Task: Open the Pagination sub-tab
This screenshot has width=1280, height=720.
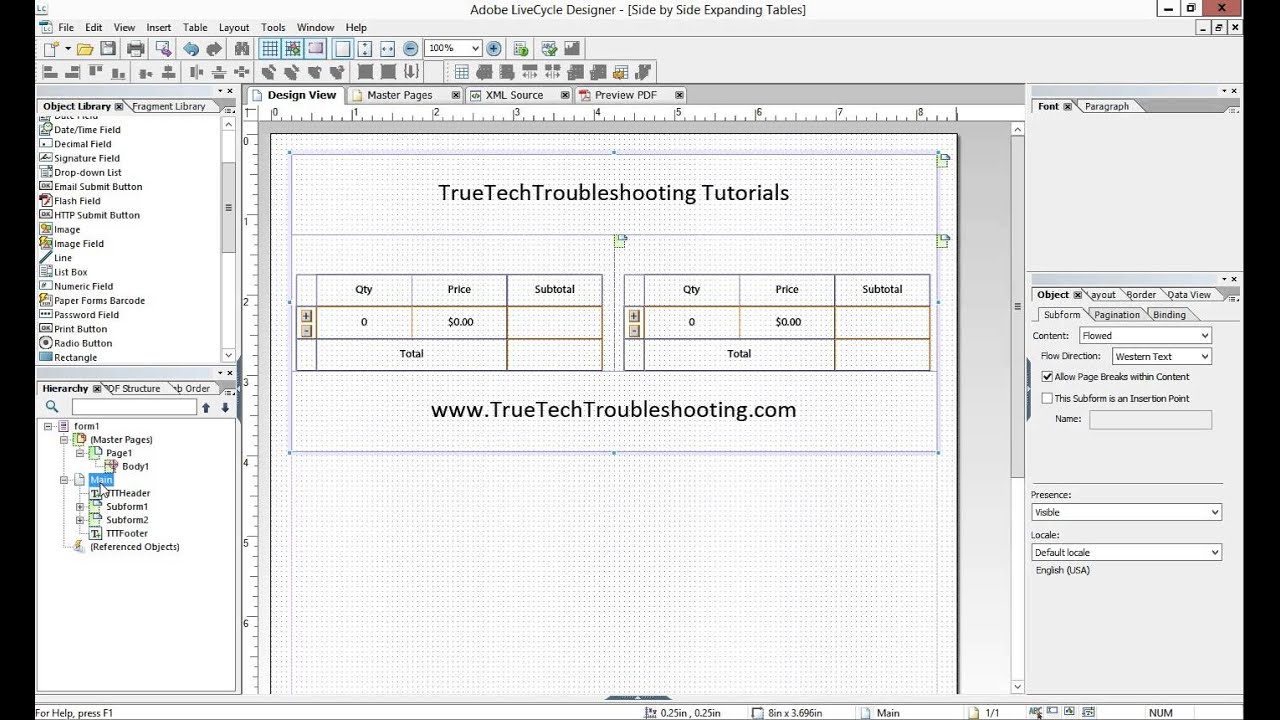Action: [x=1116, y=314]
